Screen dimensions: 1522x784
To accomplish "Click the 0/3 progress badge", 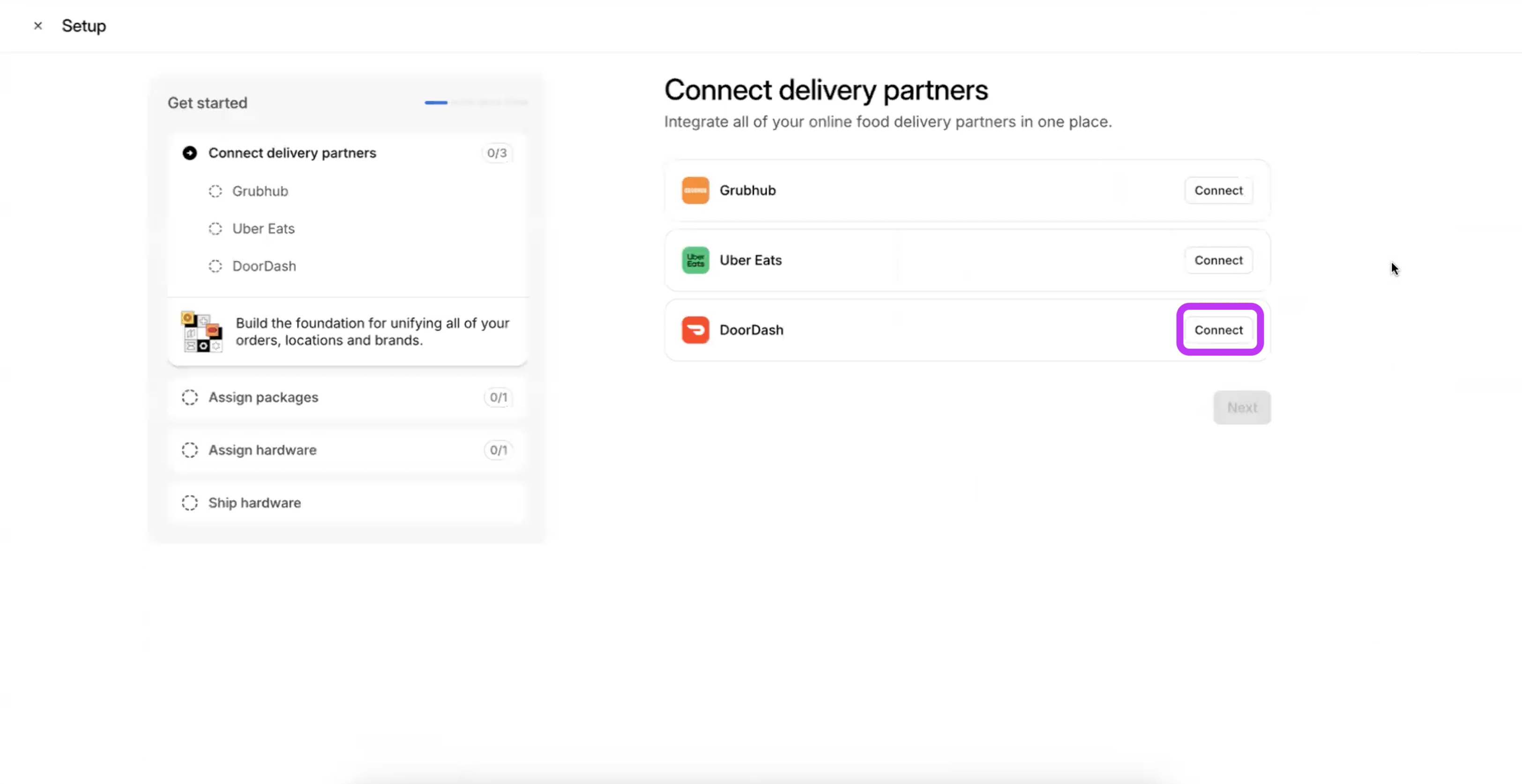I will point(497,153).
